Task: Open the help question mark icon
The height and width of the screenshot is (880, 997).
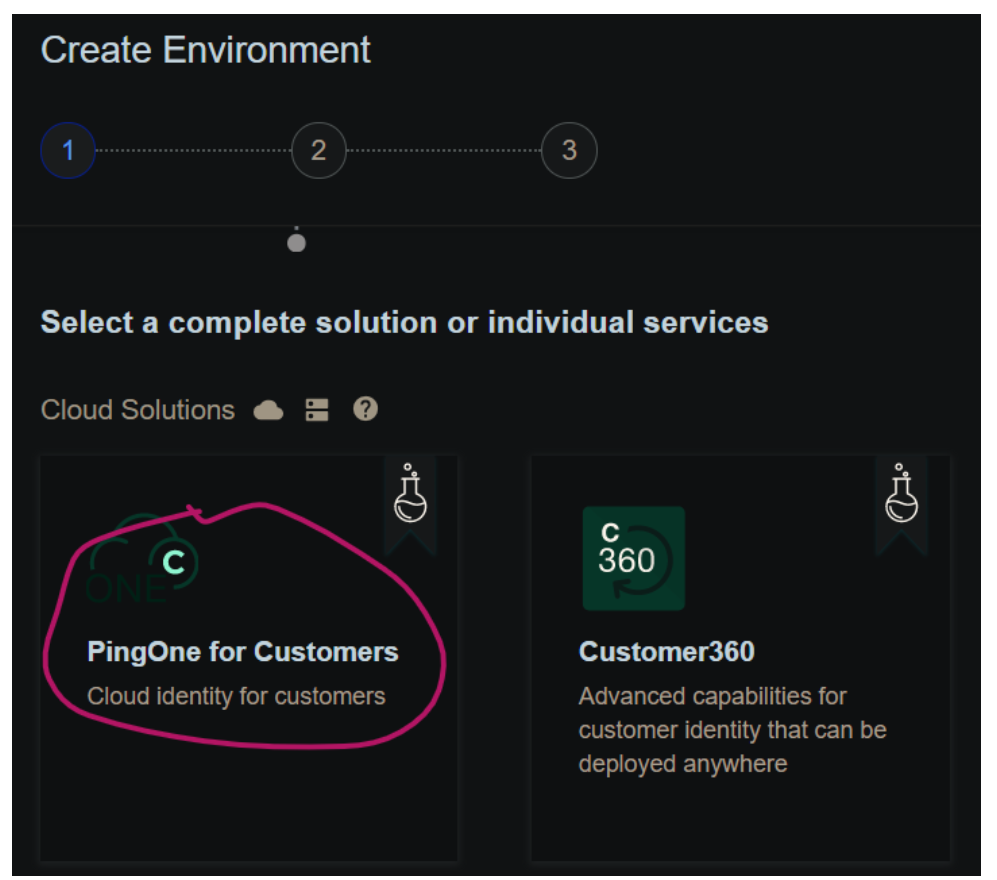Action: [x=365, y=409]
